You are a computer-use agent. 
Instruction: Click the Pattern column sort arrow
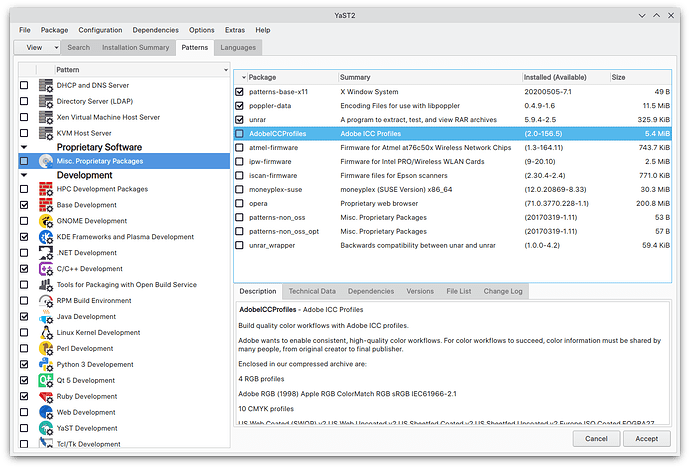(226, 70)
